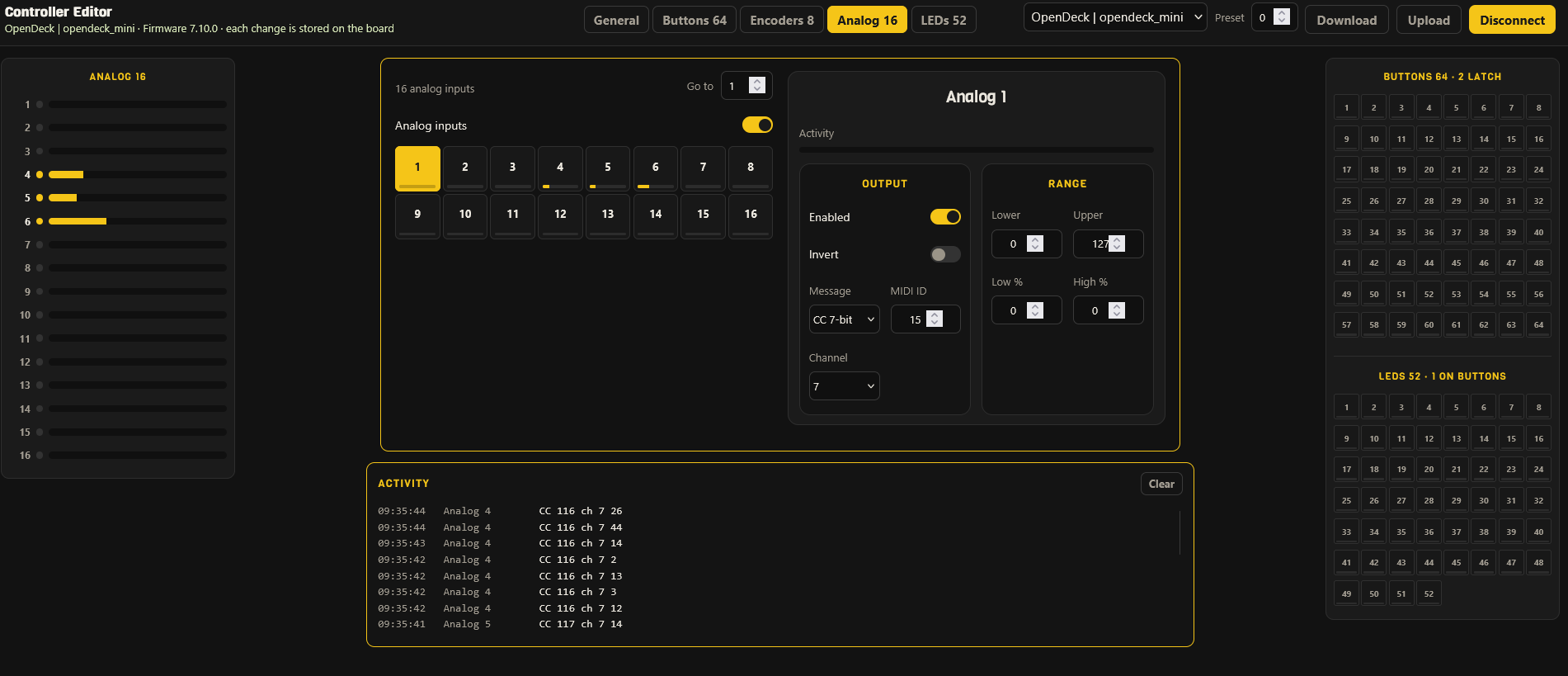Select button 57 in Buttons 64 grid

coord(1346,324)
